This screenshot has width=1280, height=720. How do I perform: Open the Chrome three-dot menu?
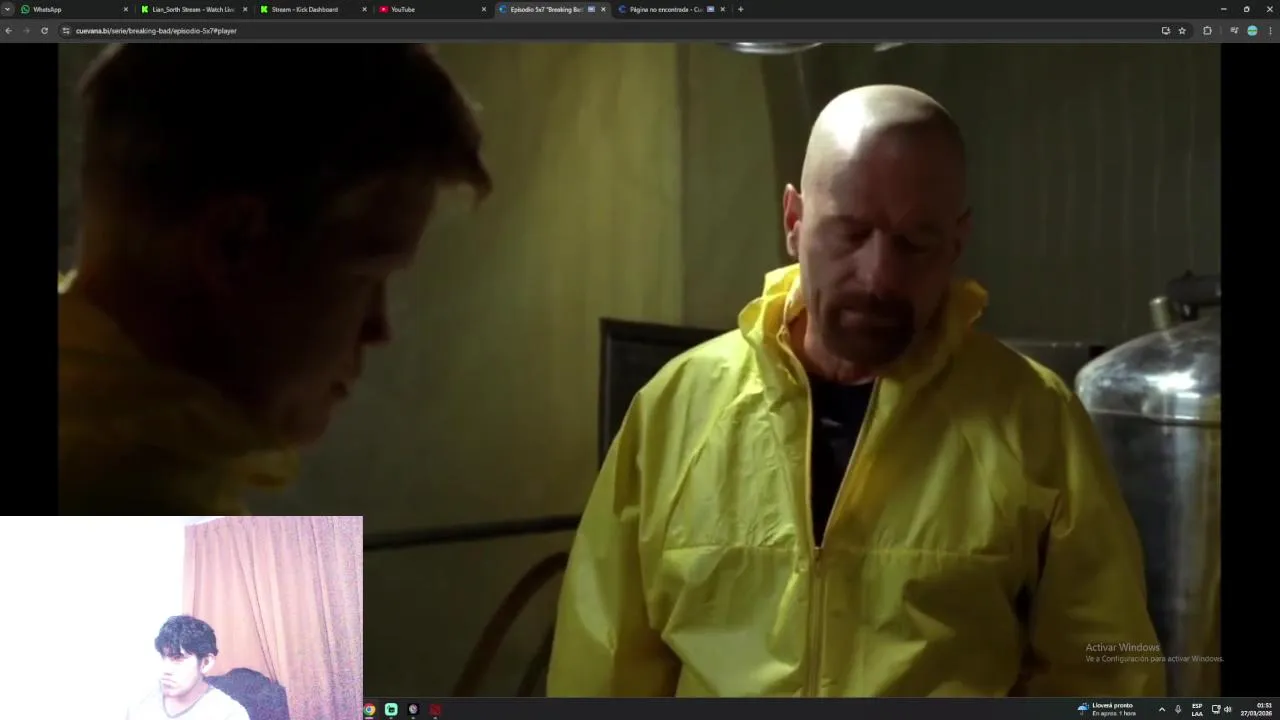click(x=1271, y=31)
